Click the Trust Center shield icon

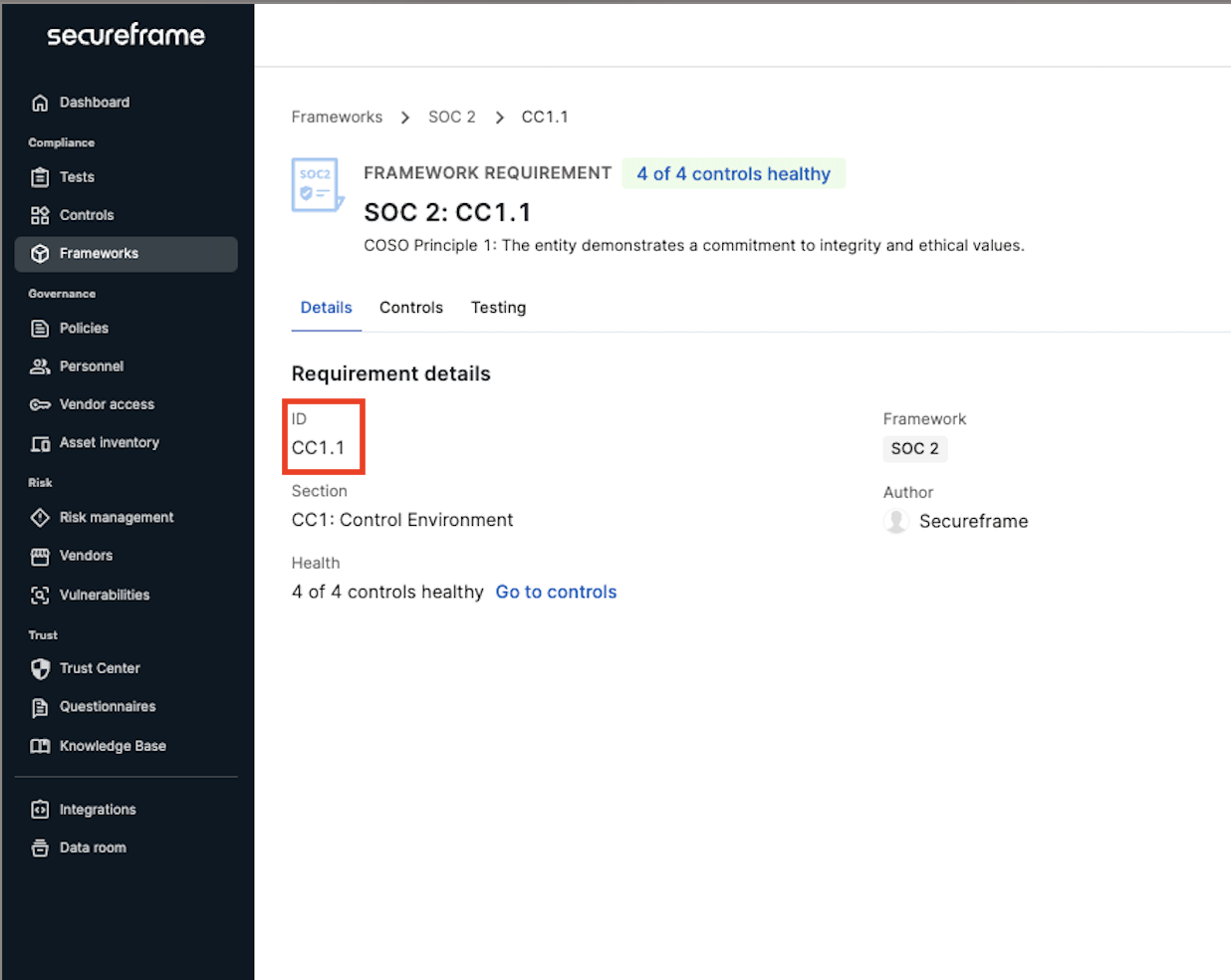click(40, 669)
